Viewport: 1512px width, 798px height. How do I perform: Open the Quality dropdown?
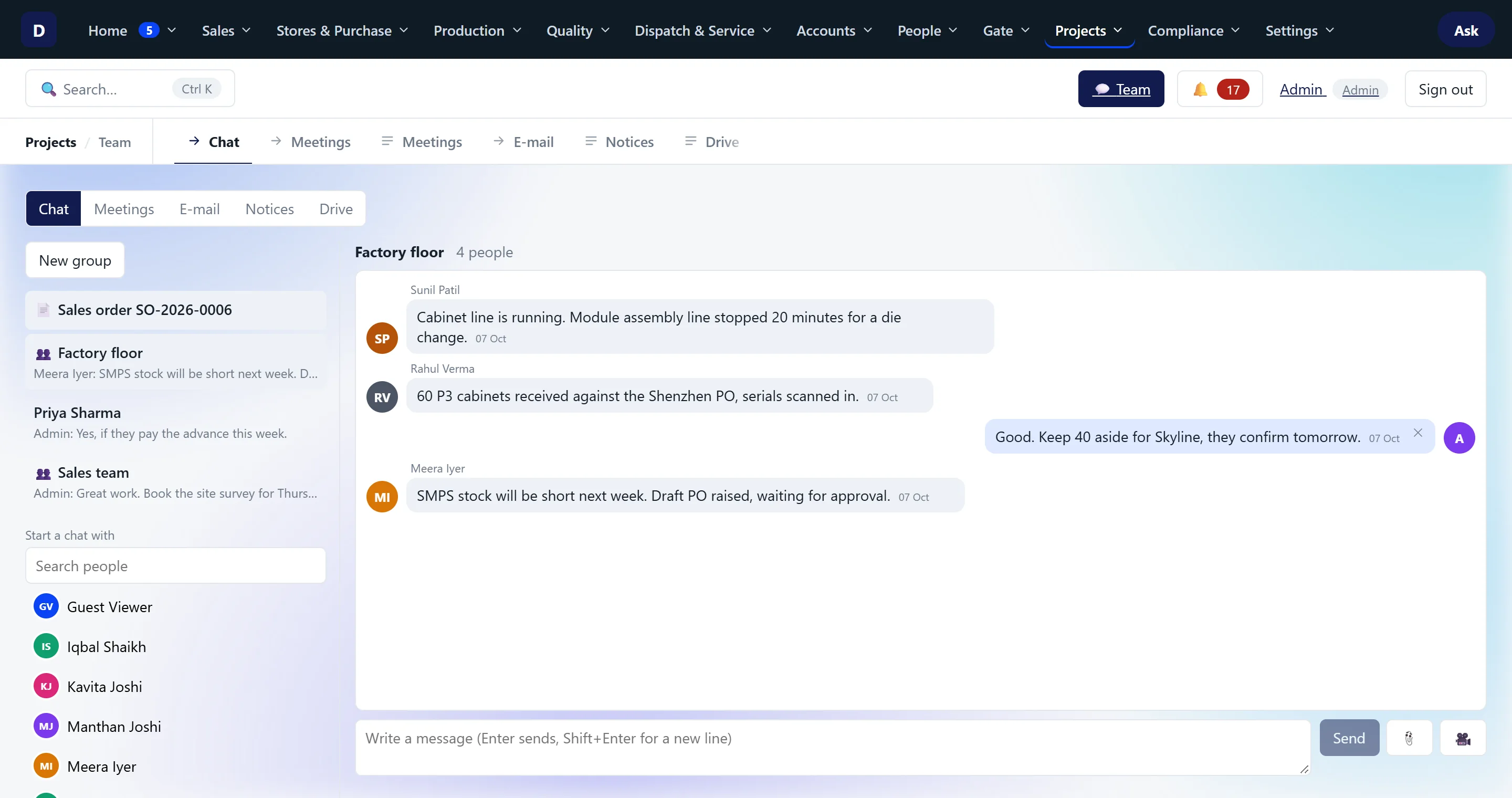tap(577, 30)
